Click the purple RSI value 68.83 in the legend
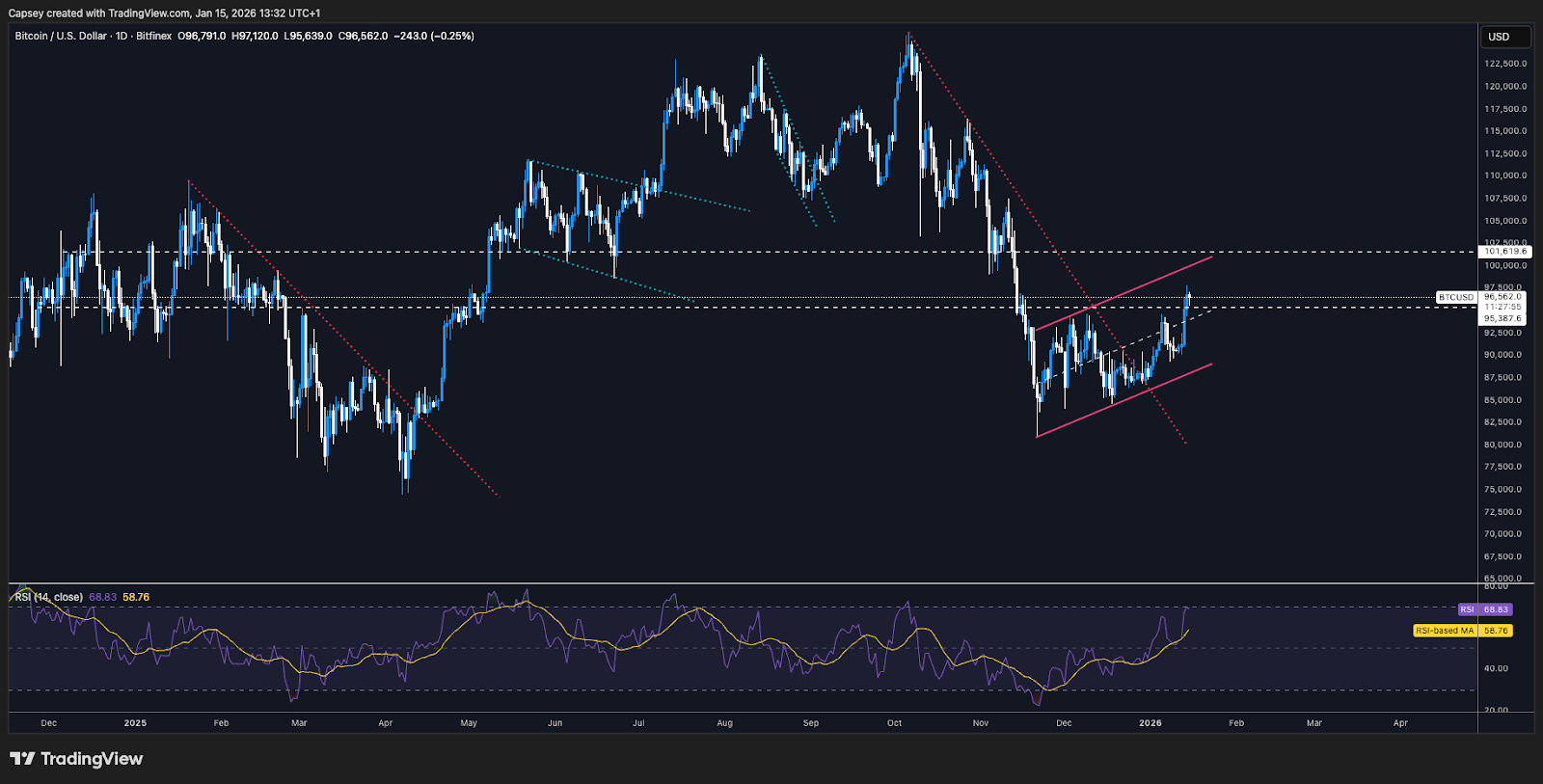 click(x=102, y=597)
